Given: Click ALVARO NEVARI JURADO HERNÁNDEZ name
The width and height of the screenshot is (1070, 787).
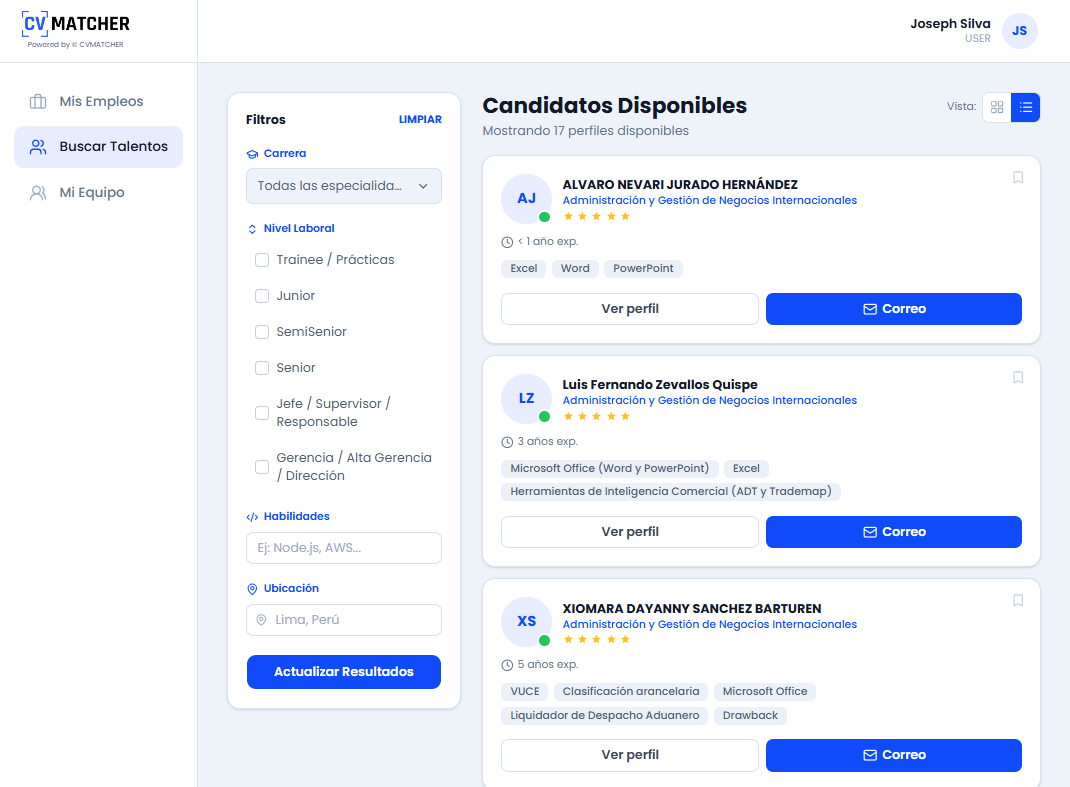Looking at the screenshot, I should (680, 185).
